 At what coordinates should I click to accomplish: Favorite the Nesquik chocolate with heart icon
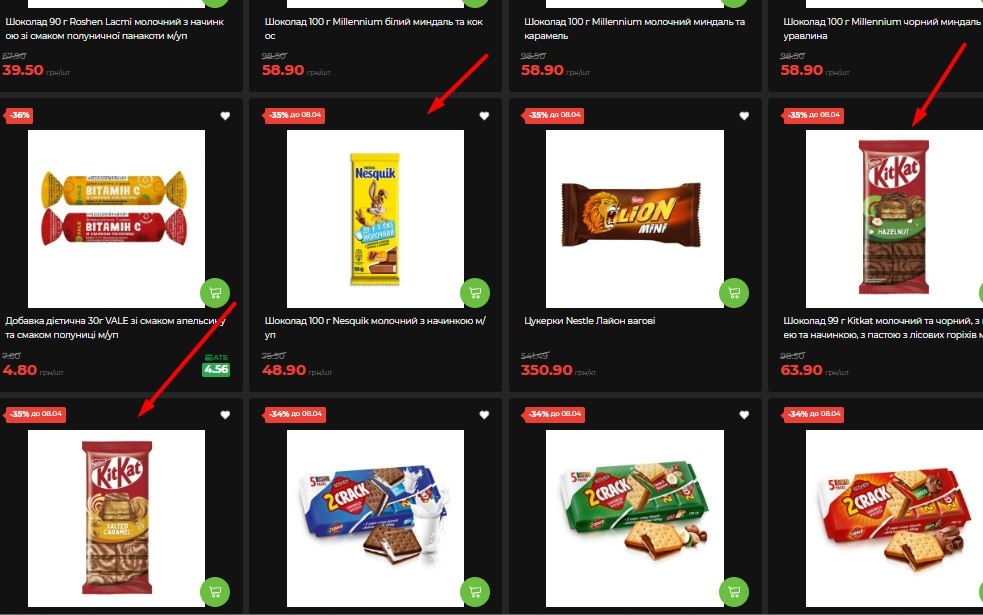point(484,115)
